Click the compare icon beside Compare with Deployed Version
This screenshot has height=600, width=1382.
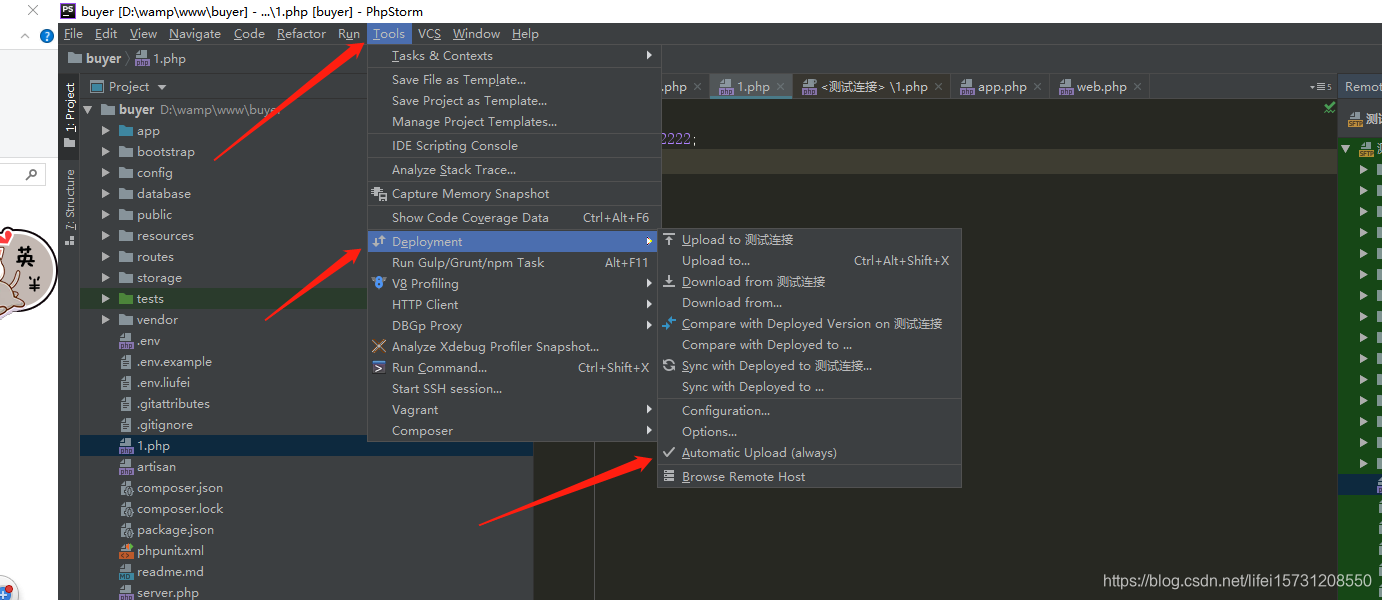[x=669, y=323]
